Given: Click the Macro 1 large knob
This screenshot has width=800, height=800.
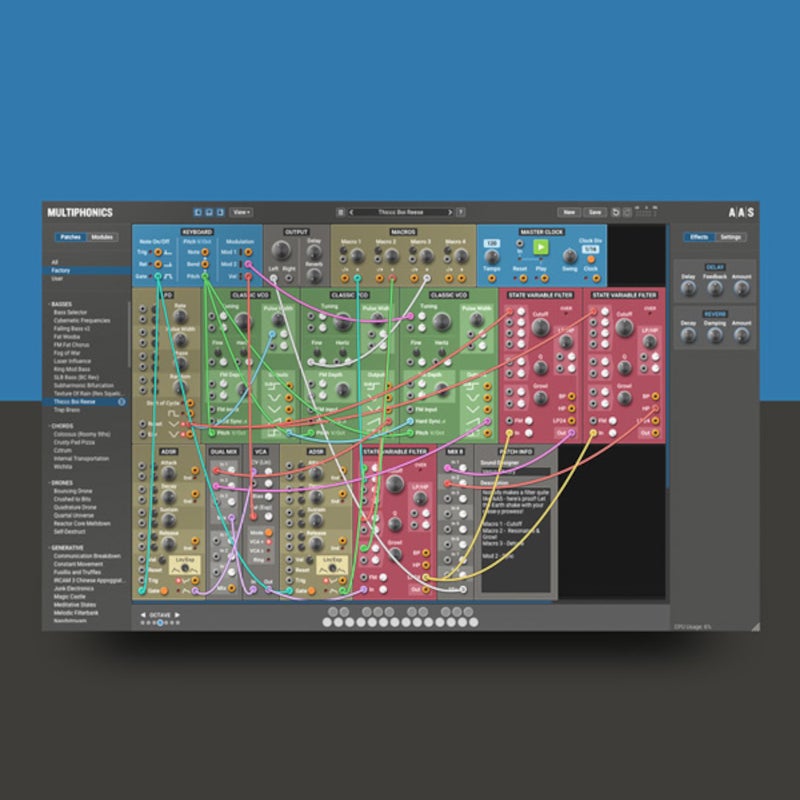Looking at the screenshot, I should click(x=357, y=256).
